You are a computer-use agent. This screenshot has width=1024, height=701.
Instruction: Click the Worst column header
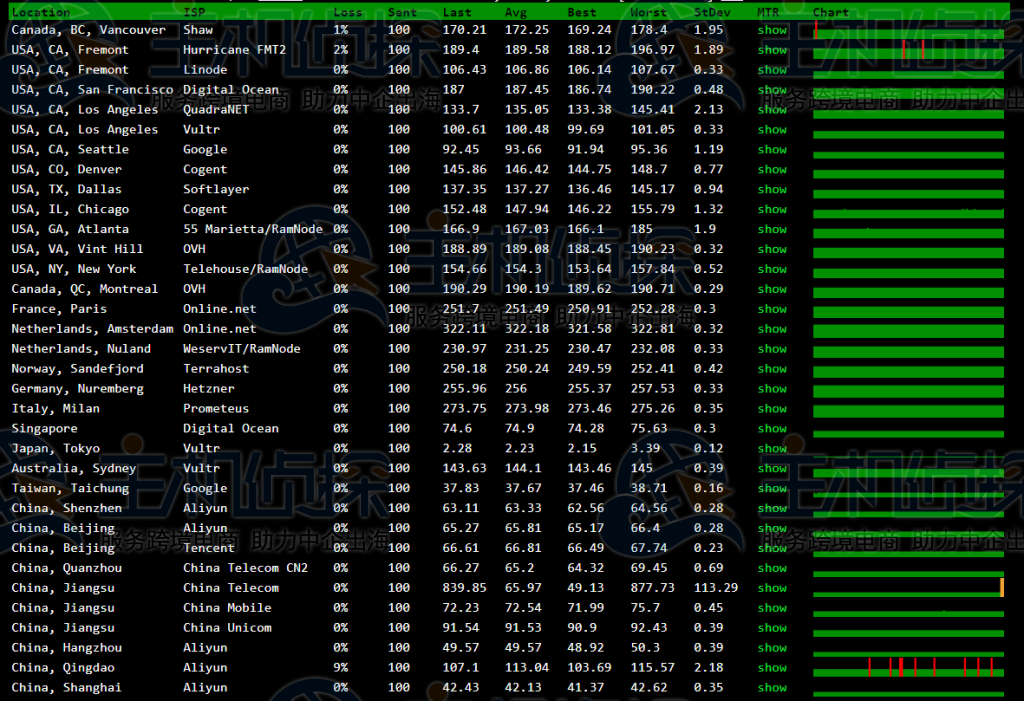click(x=648, y=12)
